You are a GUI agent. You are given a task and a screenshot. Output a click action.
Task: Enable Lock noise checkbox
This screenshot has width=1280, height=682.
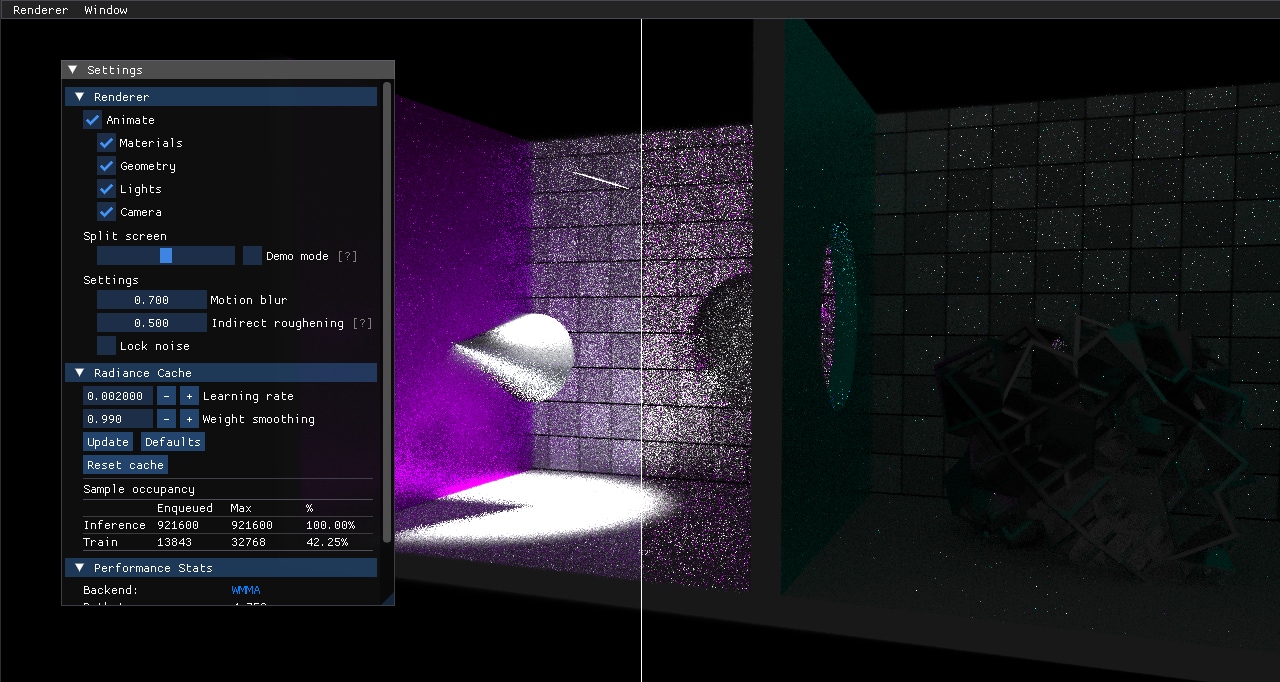pos(107,346)
